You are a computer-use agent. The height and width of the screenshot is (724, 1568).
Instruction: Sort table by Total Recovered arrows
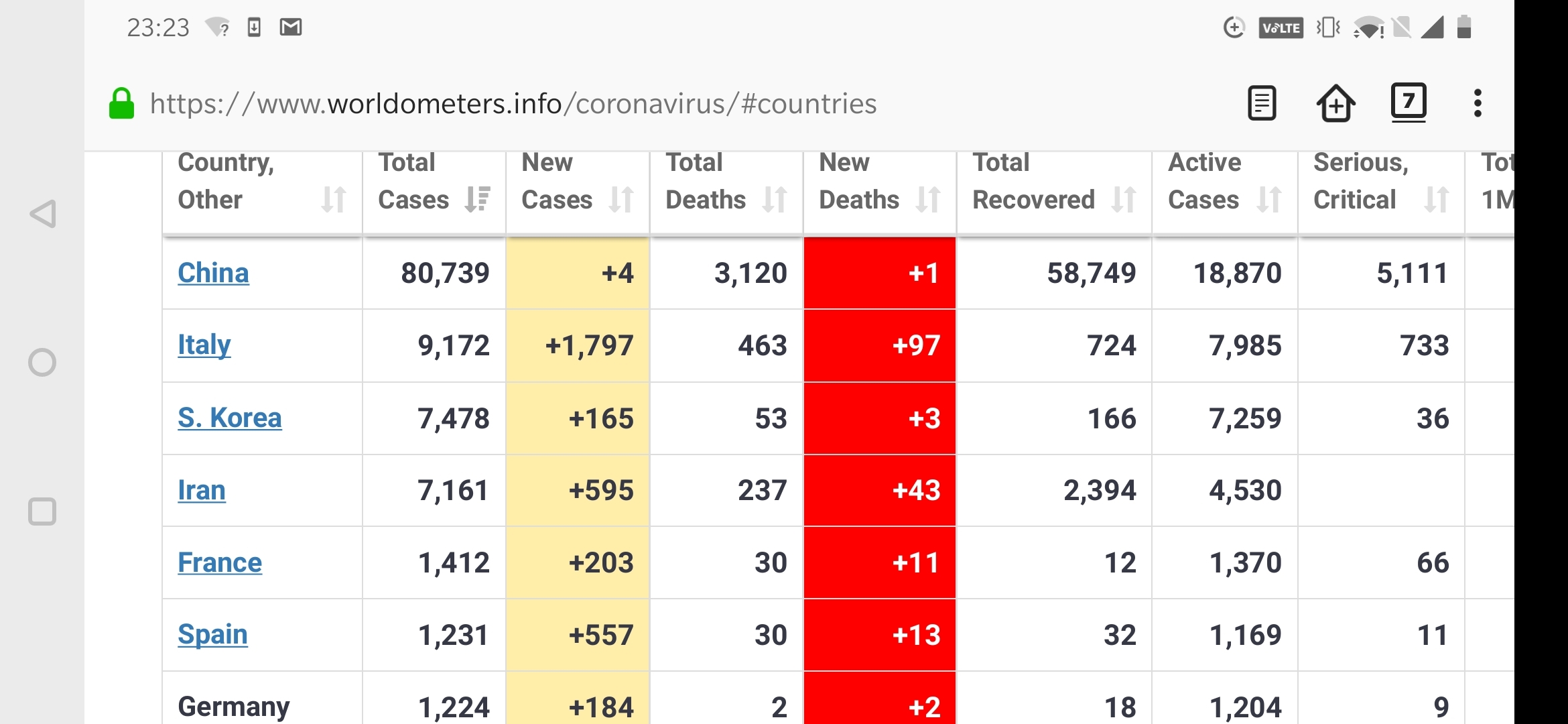click(1124, 199)
